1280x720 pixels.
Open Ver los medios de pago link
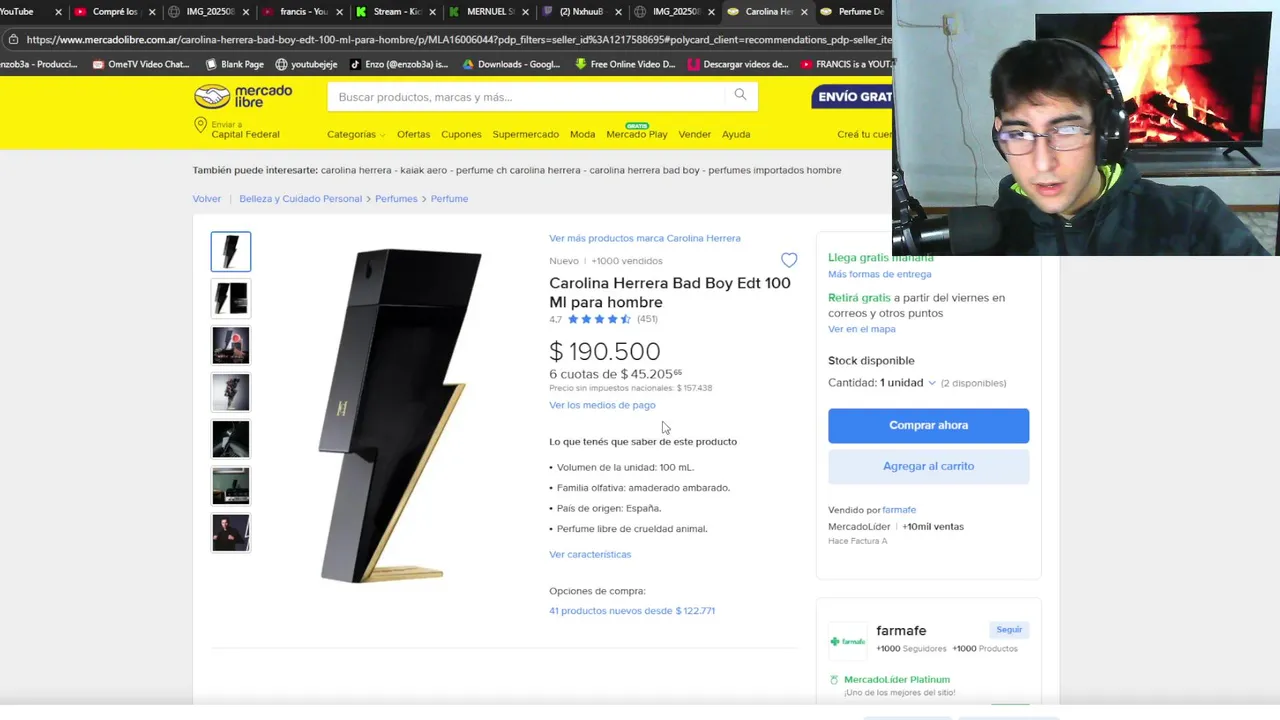click(602, 405)
